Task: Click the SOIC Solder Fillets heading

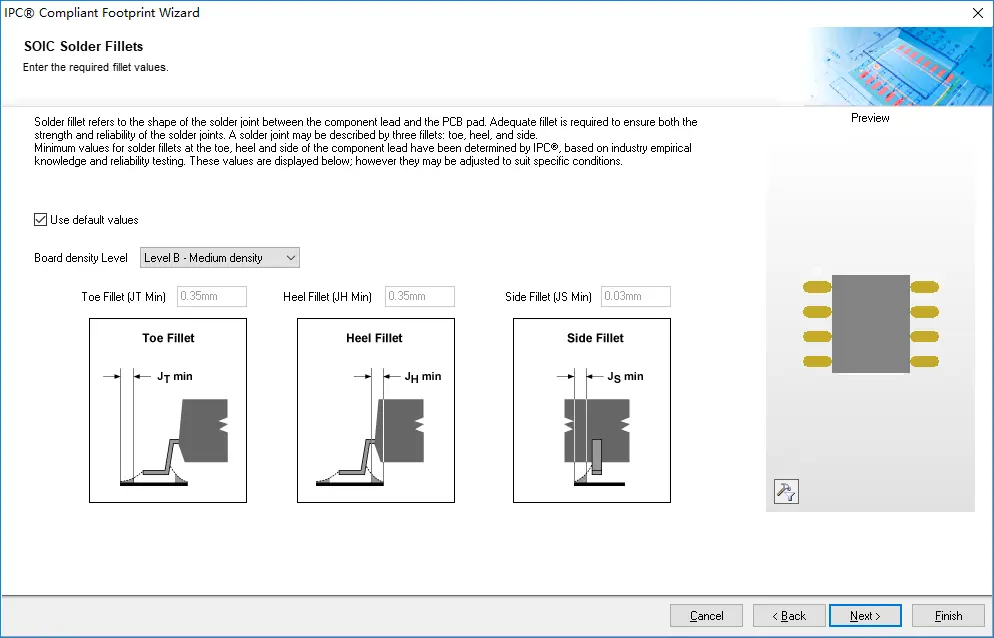Action: (83, 47)
